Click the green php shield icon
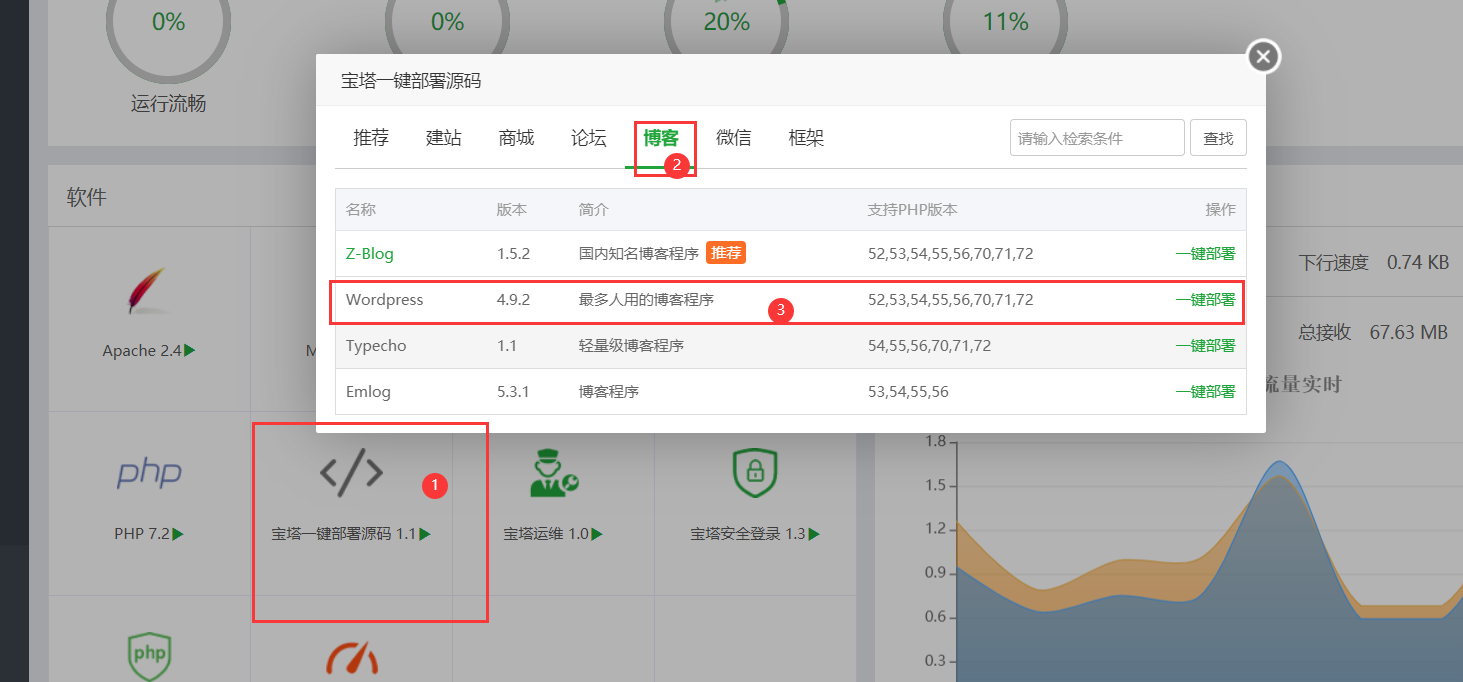Viewport: 1463px width, 682px height. pyautogui.click(x=148, y=655)
